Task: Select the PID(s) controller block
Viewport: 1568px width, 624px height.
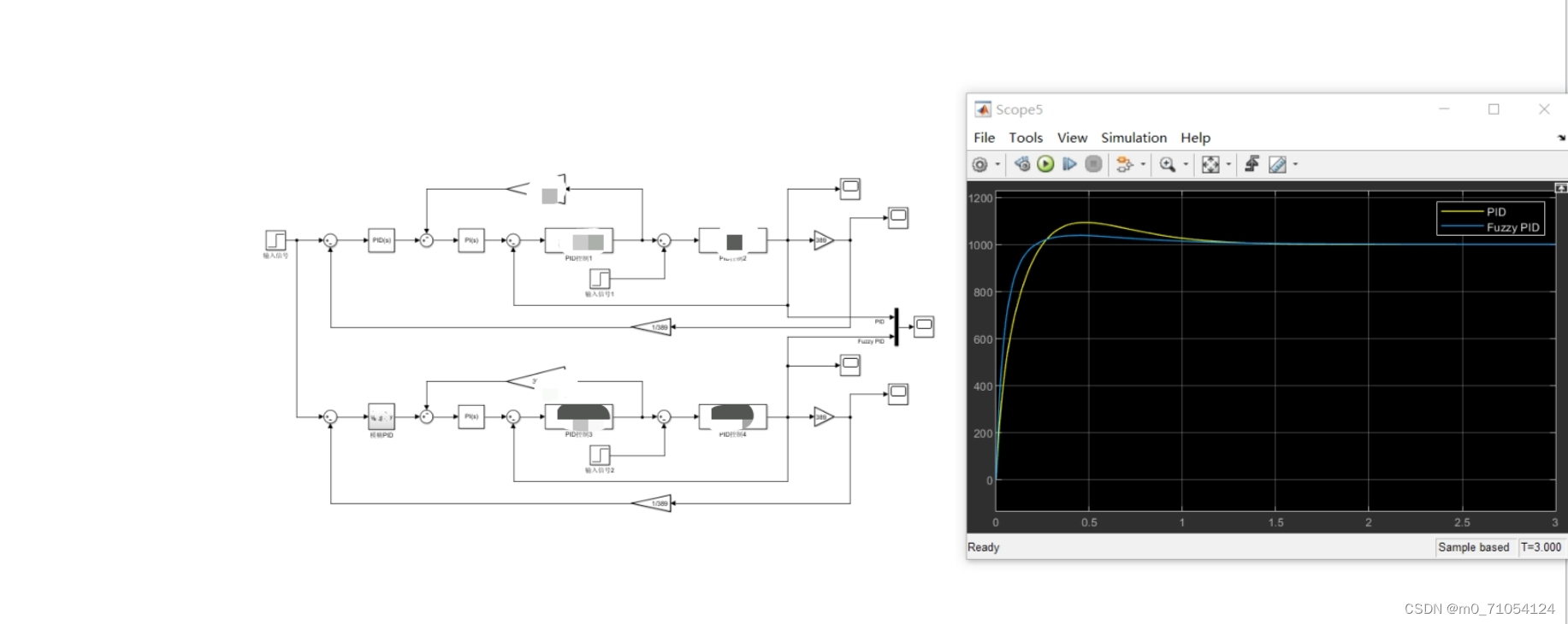Action: click(x=382, y=240)
